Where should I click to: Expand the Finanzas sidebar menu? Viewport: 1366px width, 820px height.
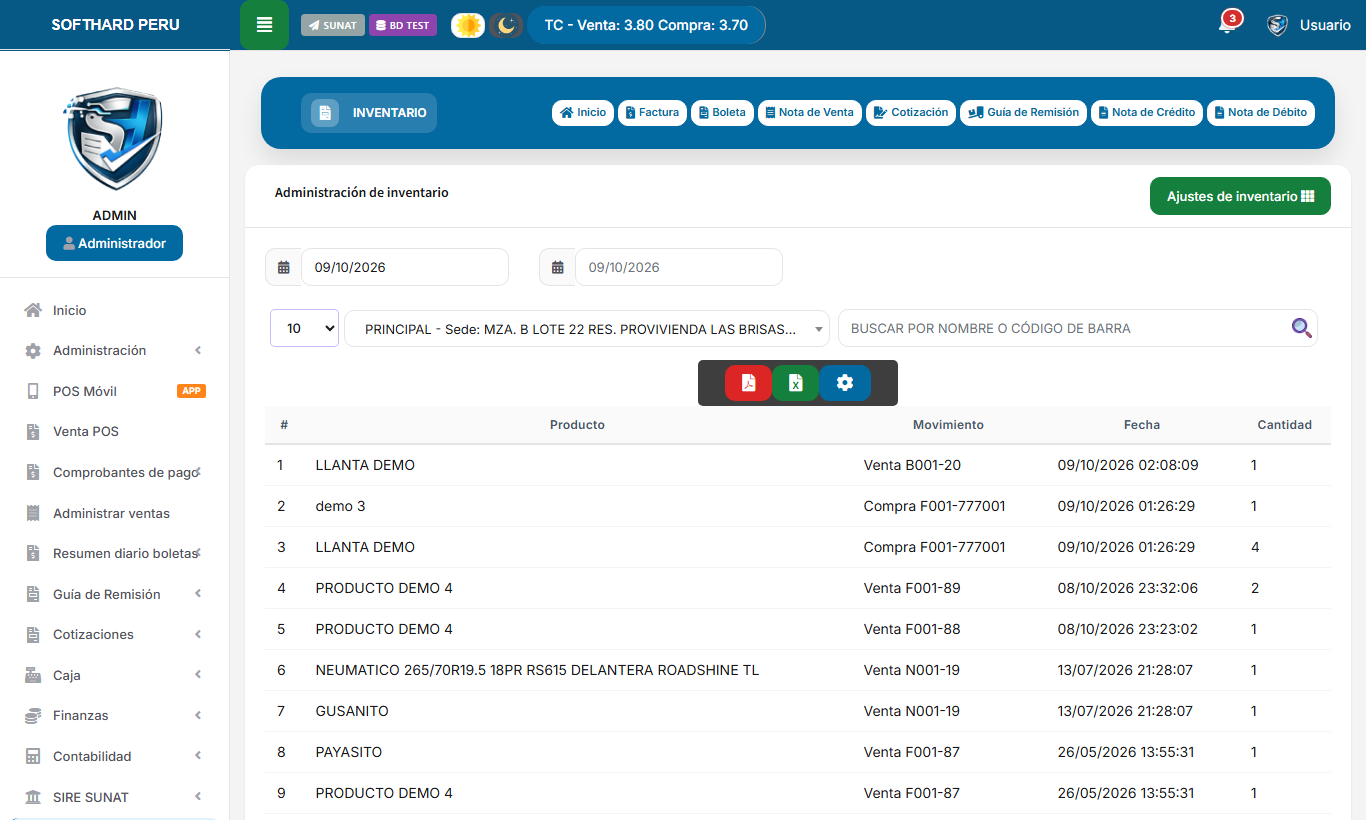tap(114, 715)
